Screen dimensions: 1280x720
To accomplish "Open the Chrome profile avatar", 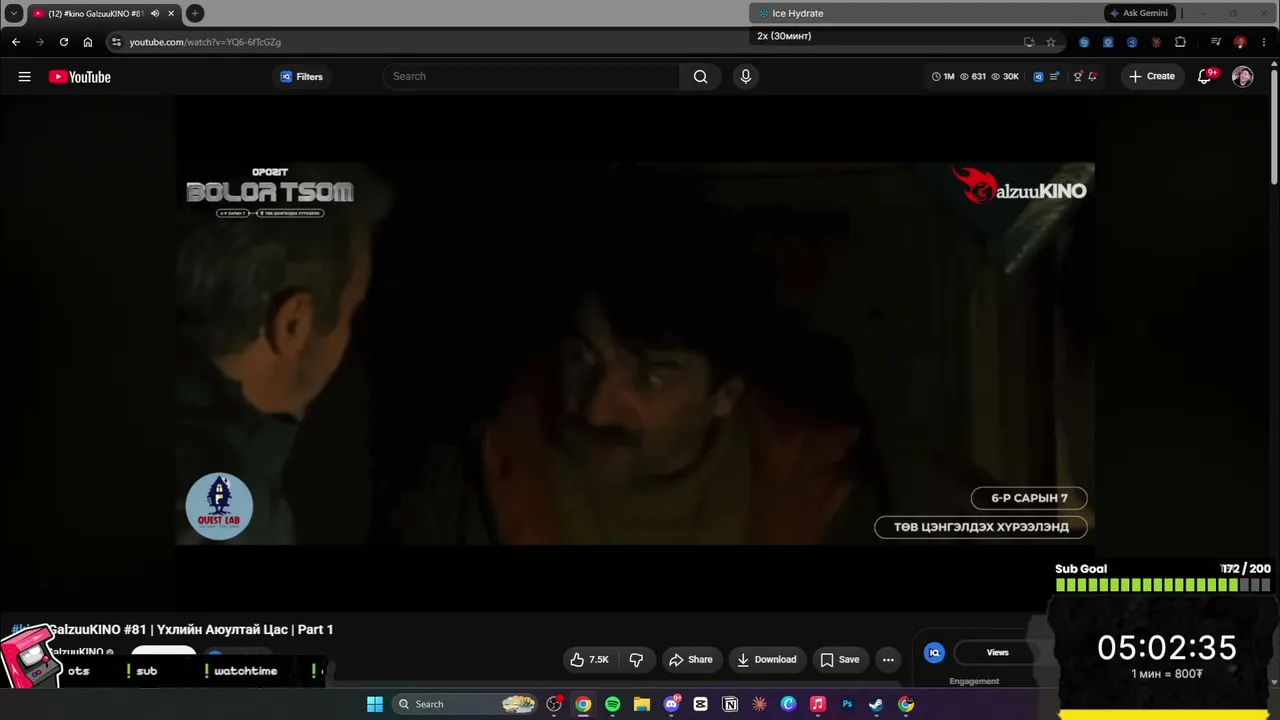I will (1240, 42).
